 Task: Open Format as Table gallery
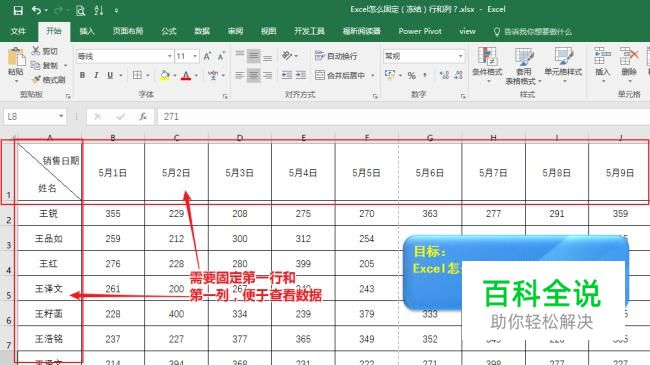coord(524,66)
